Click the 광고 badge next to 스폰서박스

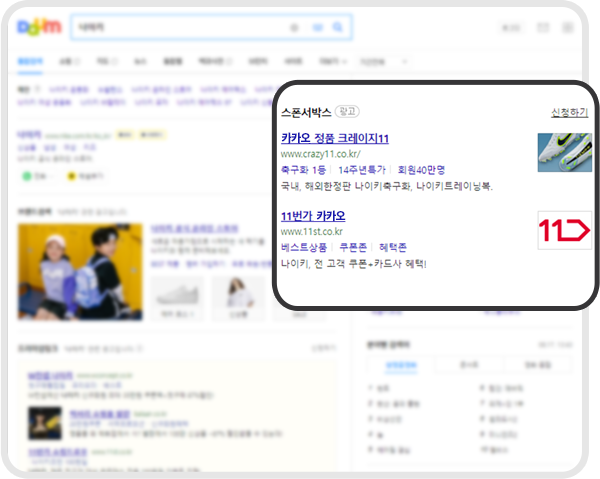coord(347,111)
